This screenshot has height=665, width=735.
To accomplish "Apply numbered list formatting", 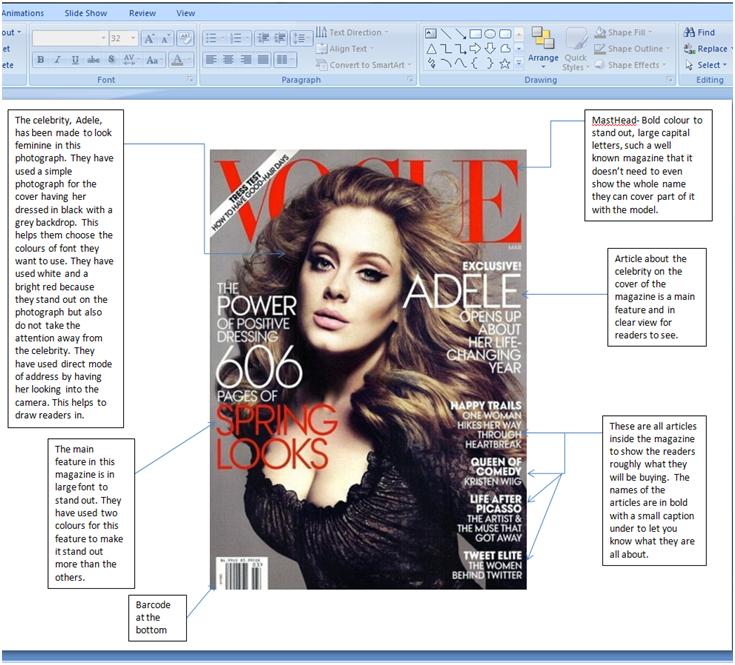I will click(238, 38).
